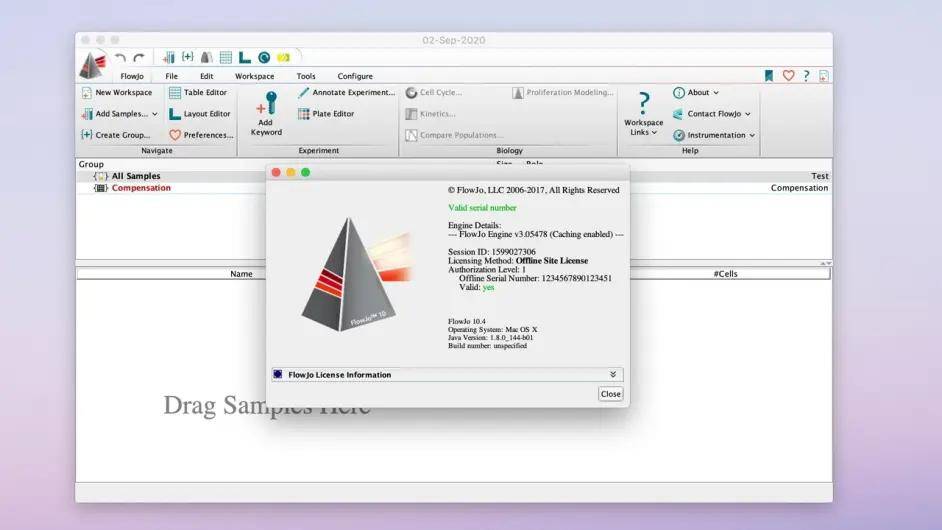Screen dimensions: 942x530
Task: Click the collapse arrows at the group panel's right edge
Action: click(x=826, y=263)
